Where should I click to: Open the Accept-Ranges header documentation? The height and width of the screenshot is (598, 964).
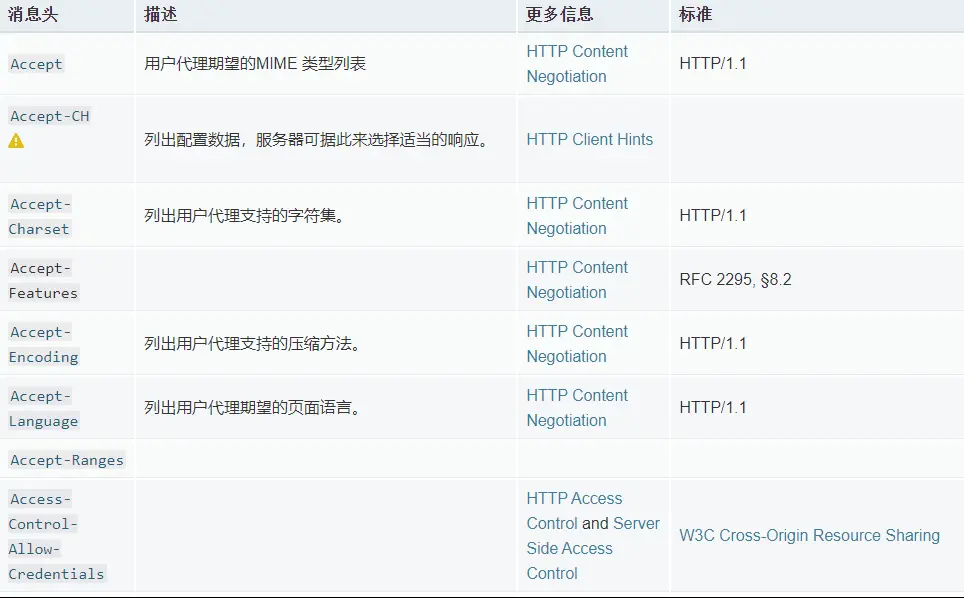(65, 459)
